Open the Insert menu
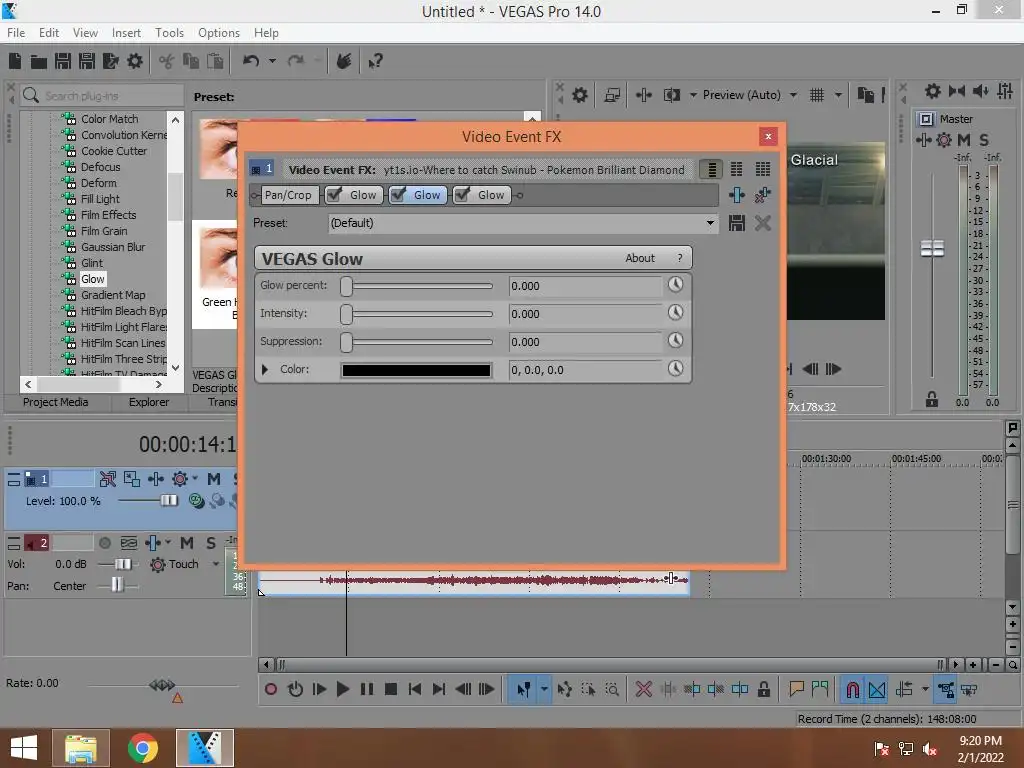This screenshot has height=768, width=1024. tap(126, 33)
